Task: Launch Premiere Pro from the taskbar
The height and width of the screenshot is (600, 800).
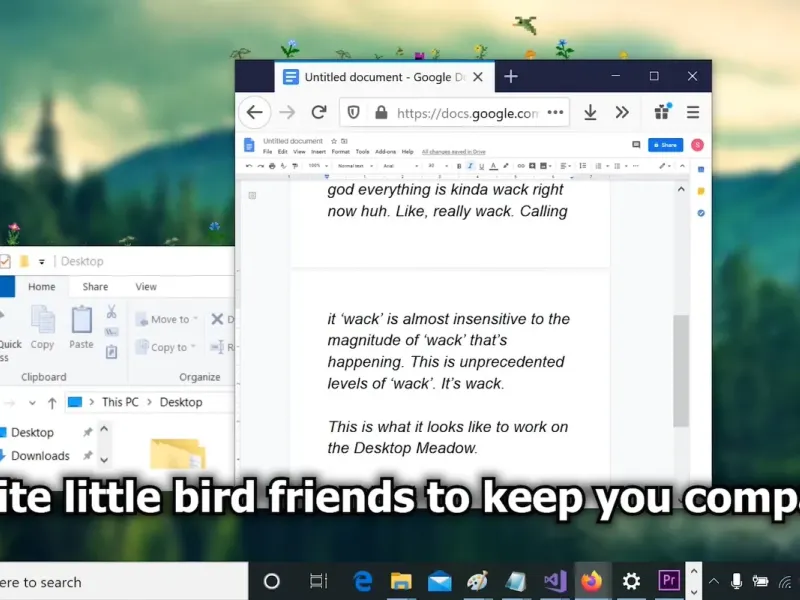Action: (x=669, y=581)
